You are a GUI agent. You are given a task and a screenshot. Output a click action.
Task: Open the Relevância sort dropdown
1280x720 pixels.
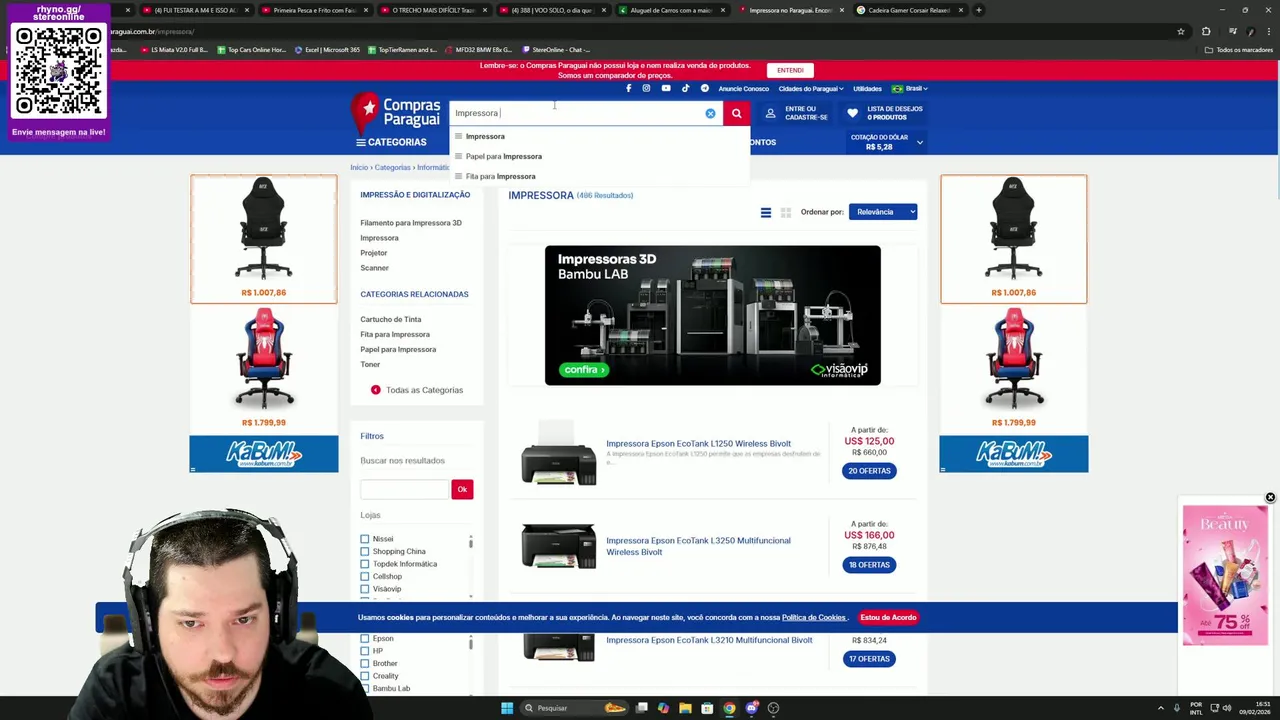tap(883, 212)
